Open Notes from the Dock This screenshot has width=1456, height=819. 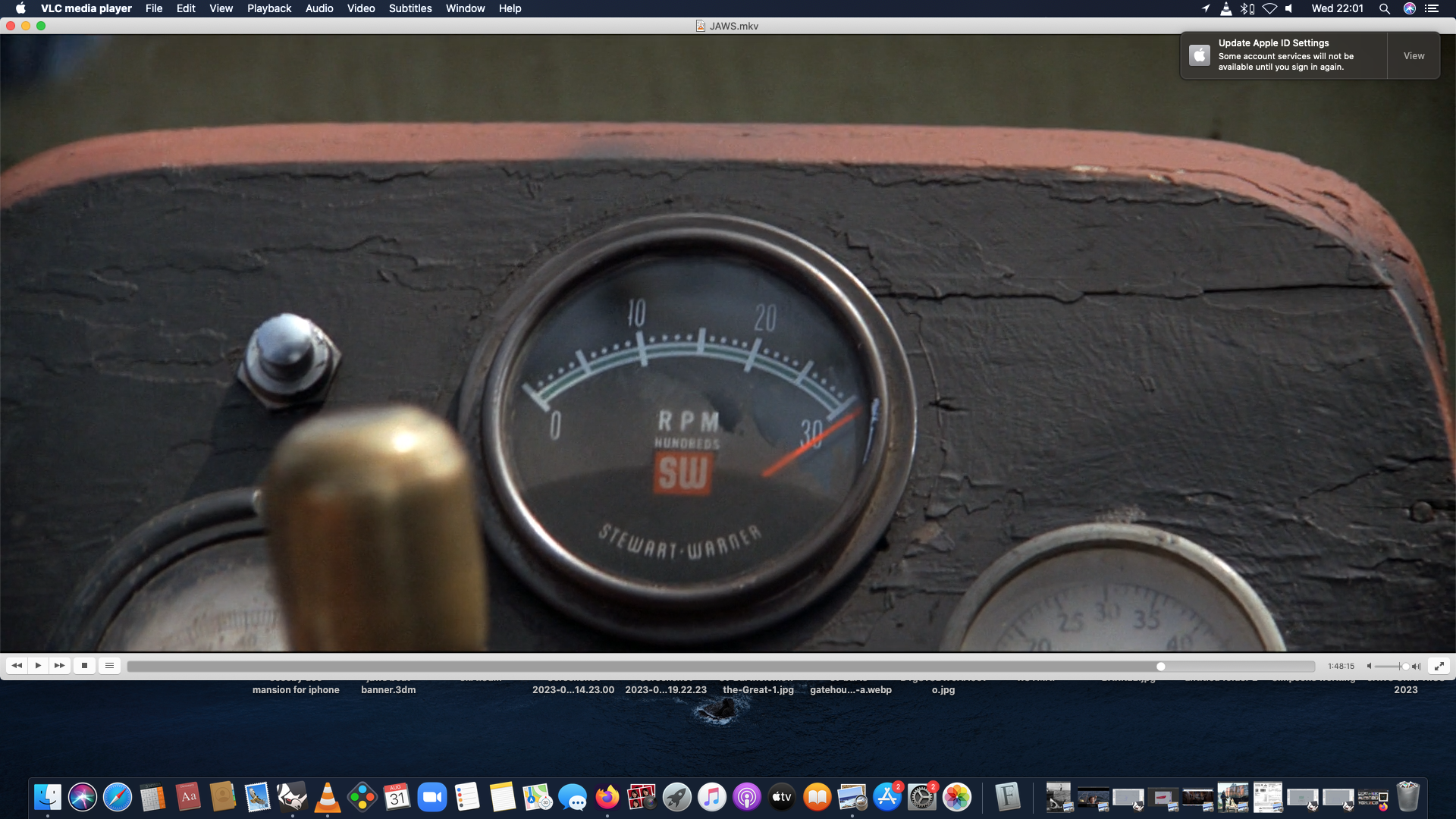point(502,797)
